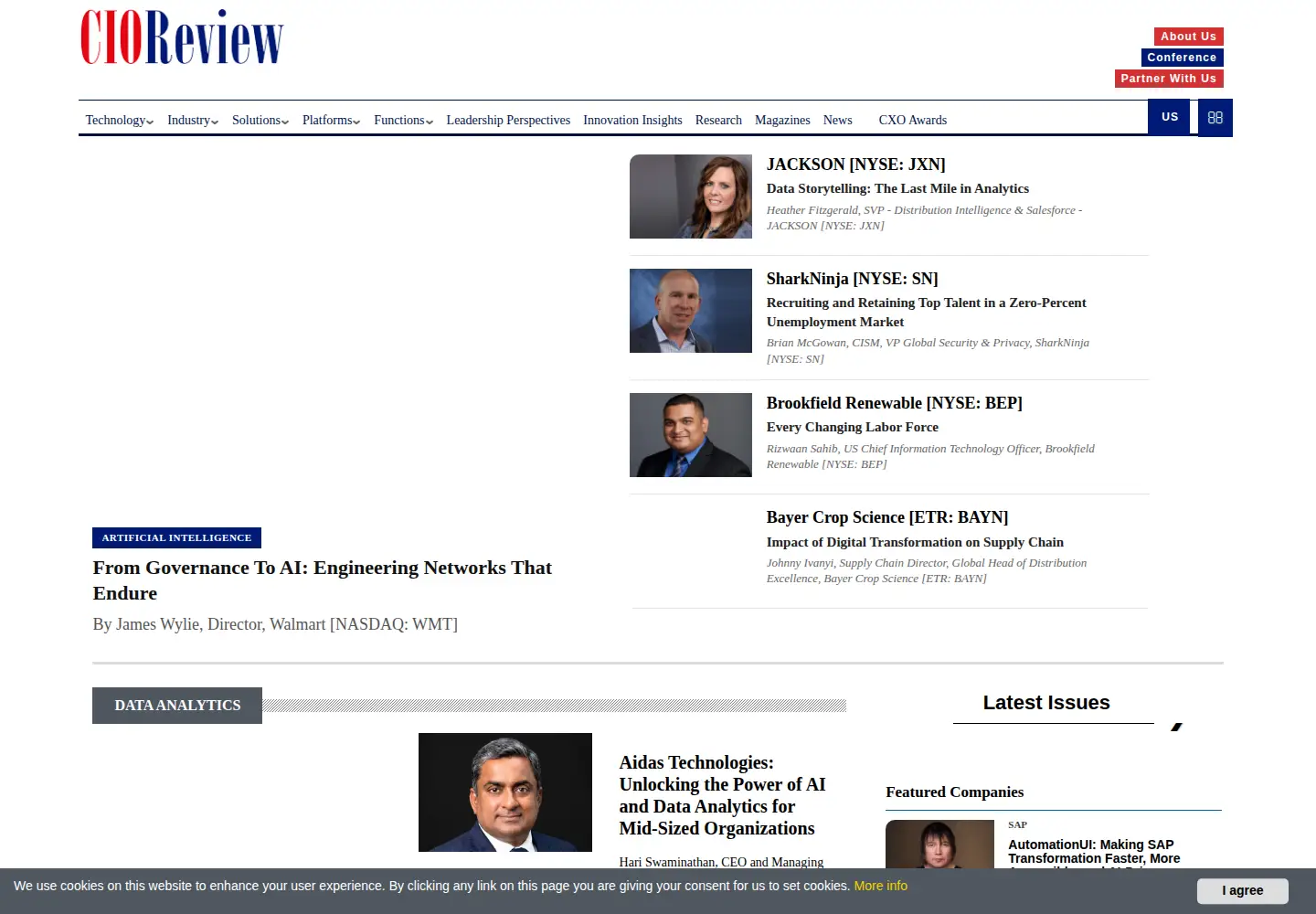Open Bayer Crop Science [ETR: BAYN] heading
The height and width of the screenshot is (914, 1316).
coord(887,517)
